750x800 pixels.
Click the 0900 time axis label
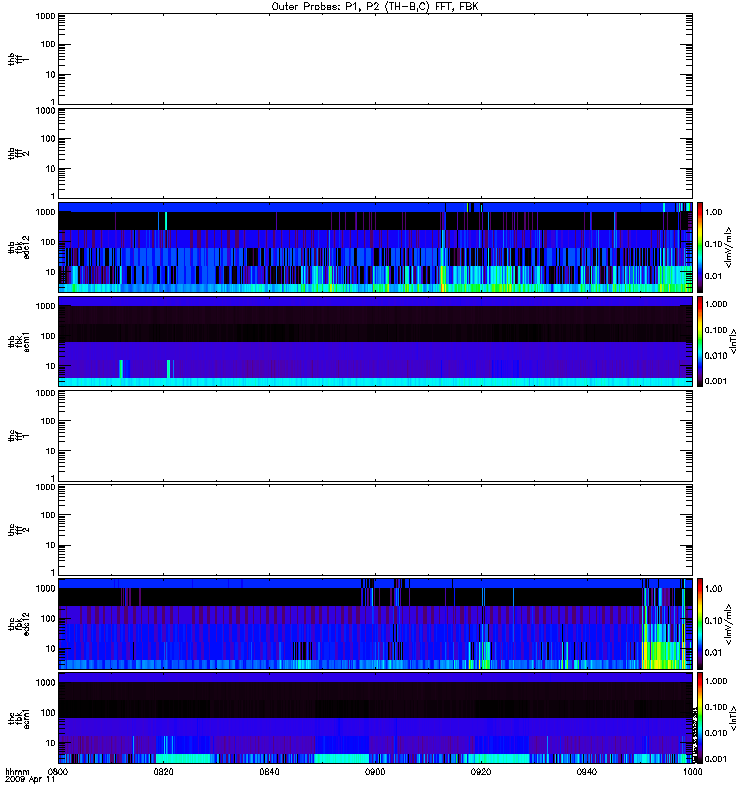click(x=375, y=772)
